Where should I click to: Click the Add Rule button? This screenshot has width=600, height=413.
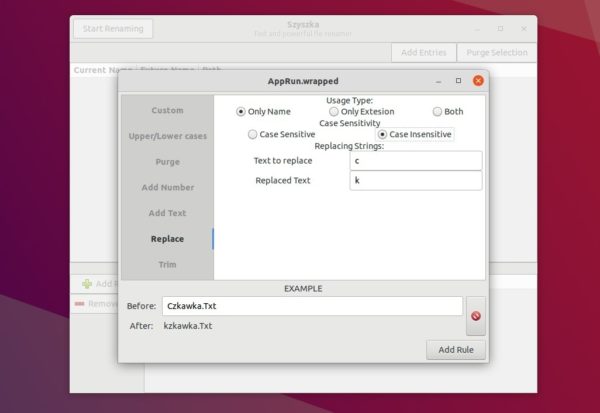tap(456, 350)
